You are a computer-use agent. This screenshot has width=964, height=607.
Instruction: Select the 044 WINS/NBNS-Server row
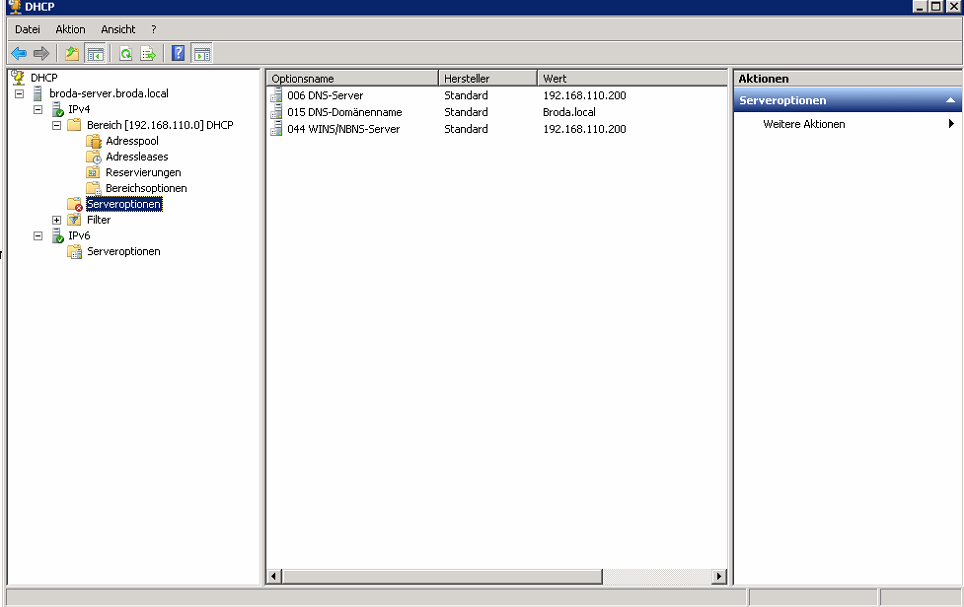click(497, 129)
